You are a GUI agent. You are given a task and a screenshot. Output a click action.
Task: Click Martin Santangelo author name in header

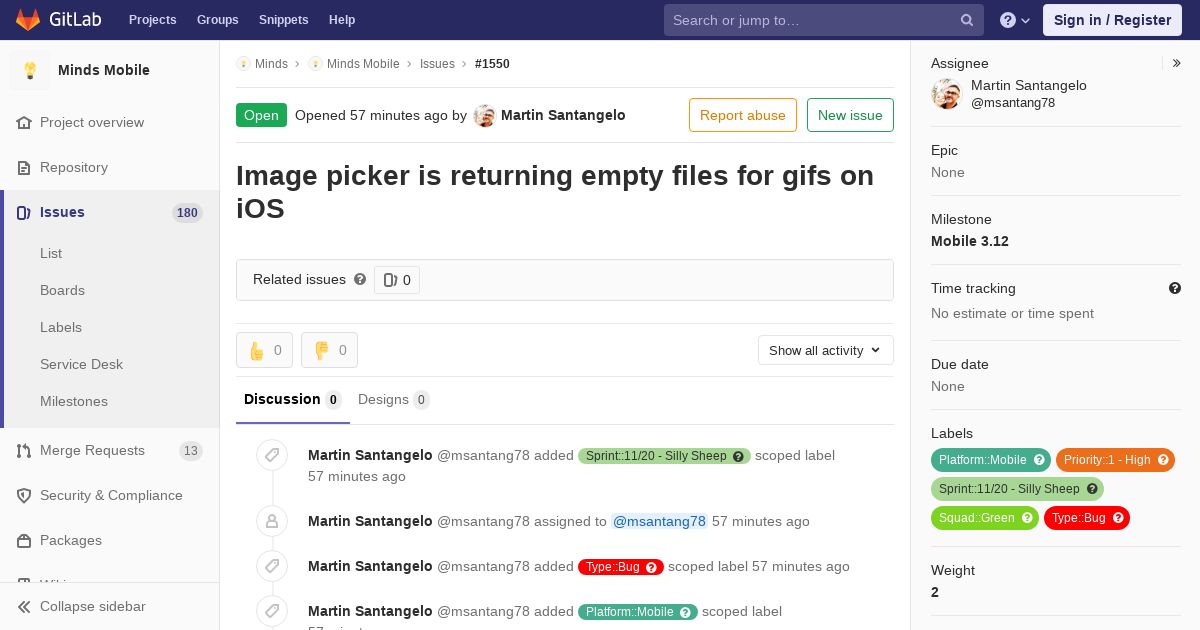click(x=563, y=115)
